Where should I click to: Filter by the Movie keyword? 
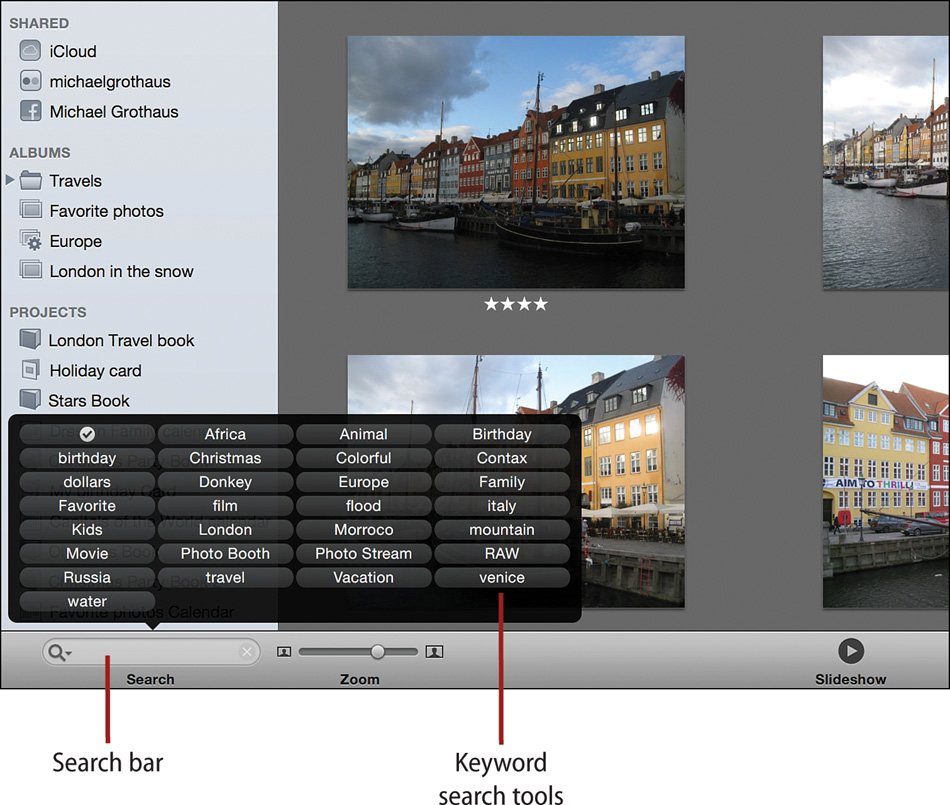(87, 554)
